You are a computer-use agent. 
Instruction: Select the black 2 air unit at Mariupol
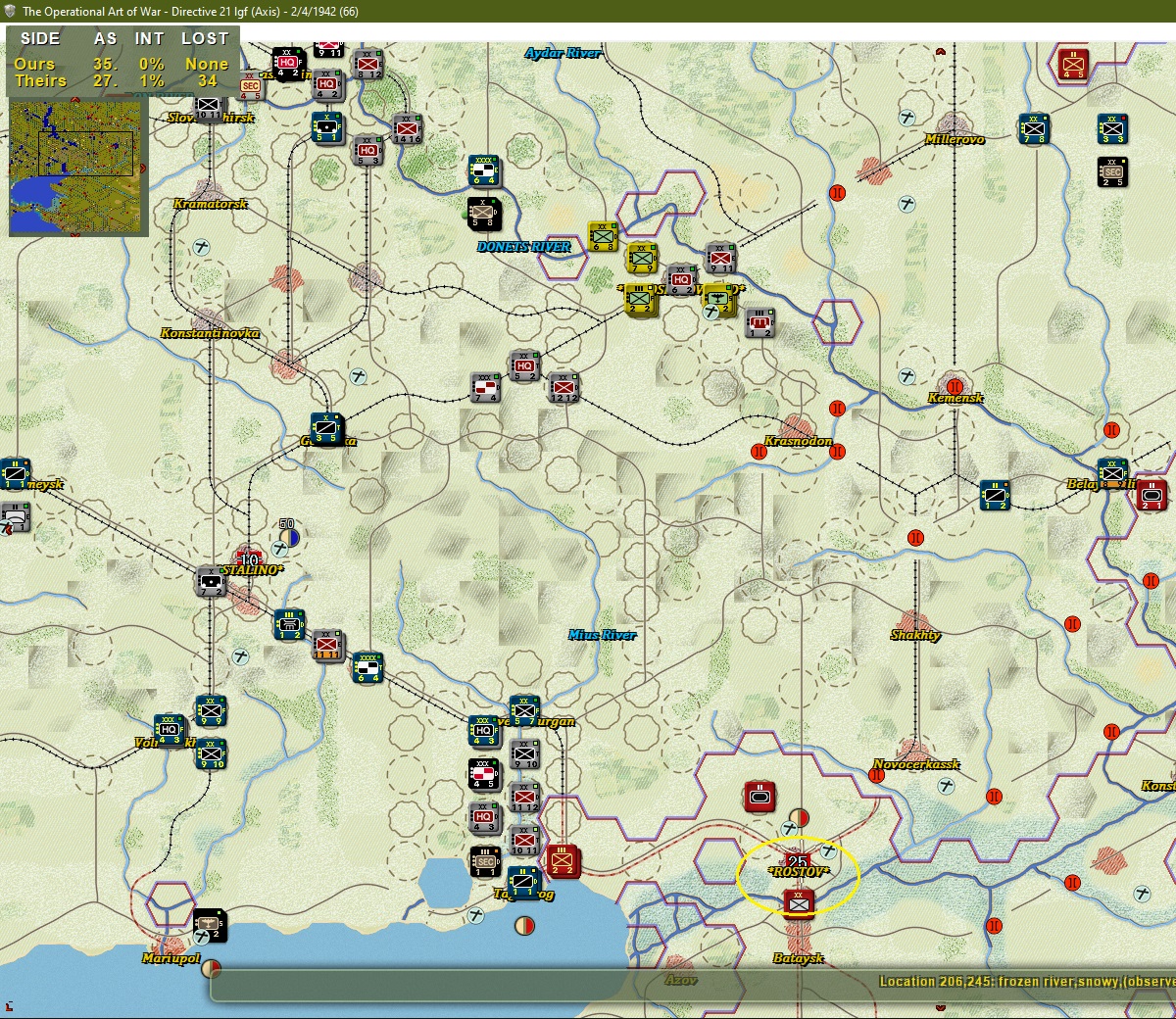pyautogui.click(x=211, y=926)
